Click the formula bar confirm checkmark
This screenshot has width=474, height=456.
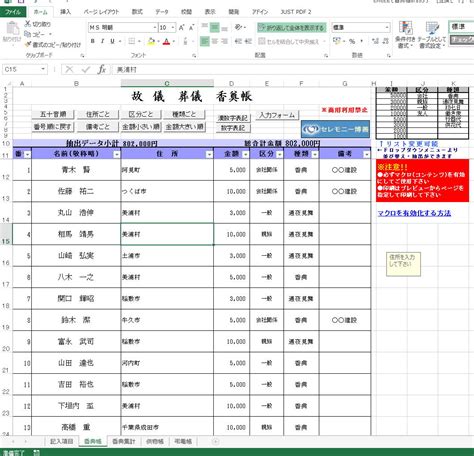pos(86,69)
